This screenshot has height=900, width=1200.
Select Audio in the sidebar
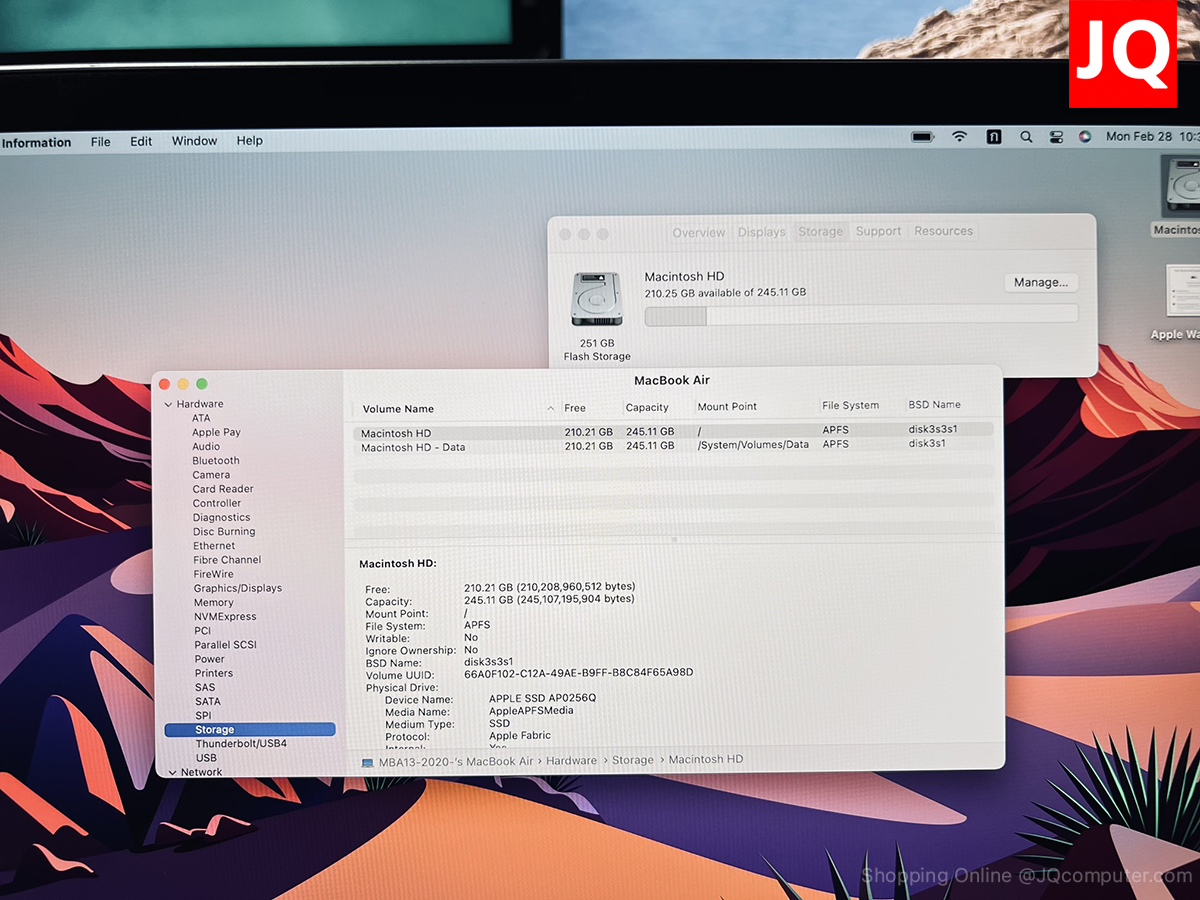pos(206,446)
